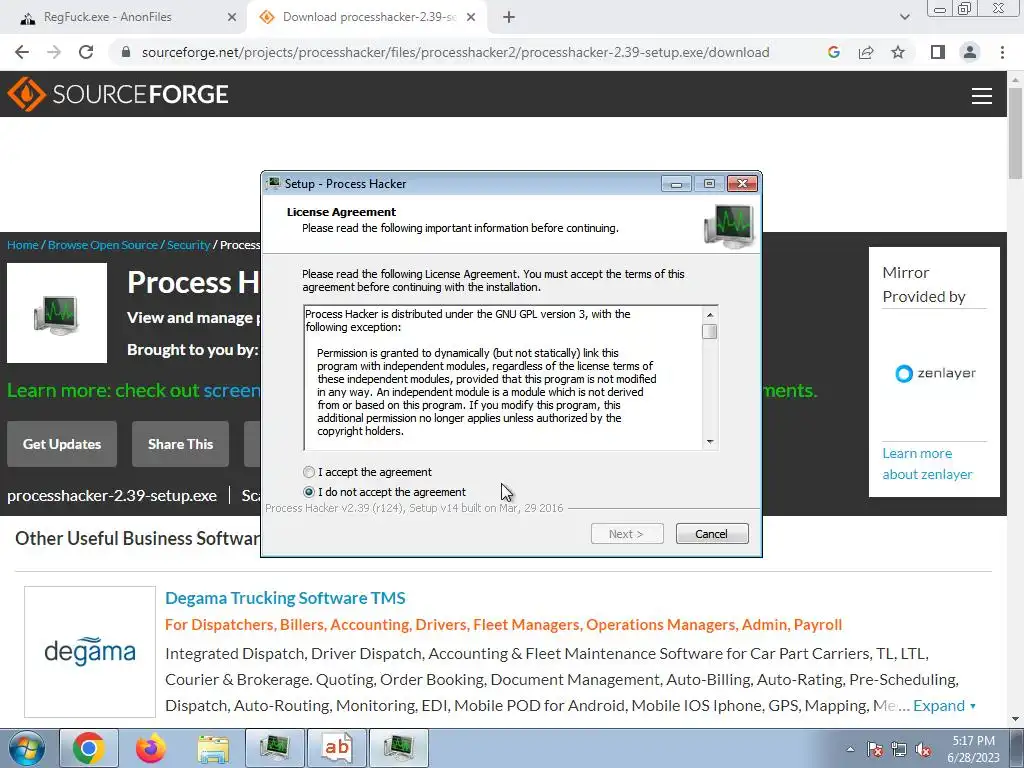Open Firefox from taskbar

coord(151,748)
